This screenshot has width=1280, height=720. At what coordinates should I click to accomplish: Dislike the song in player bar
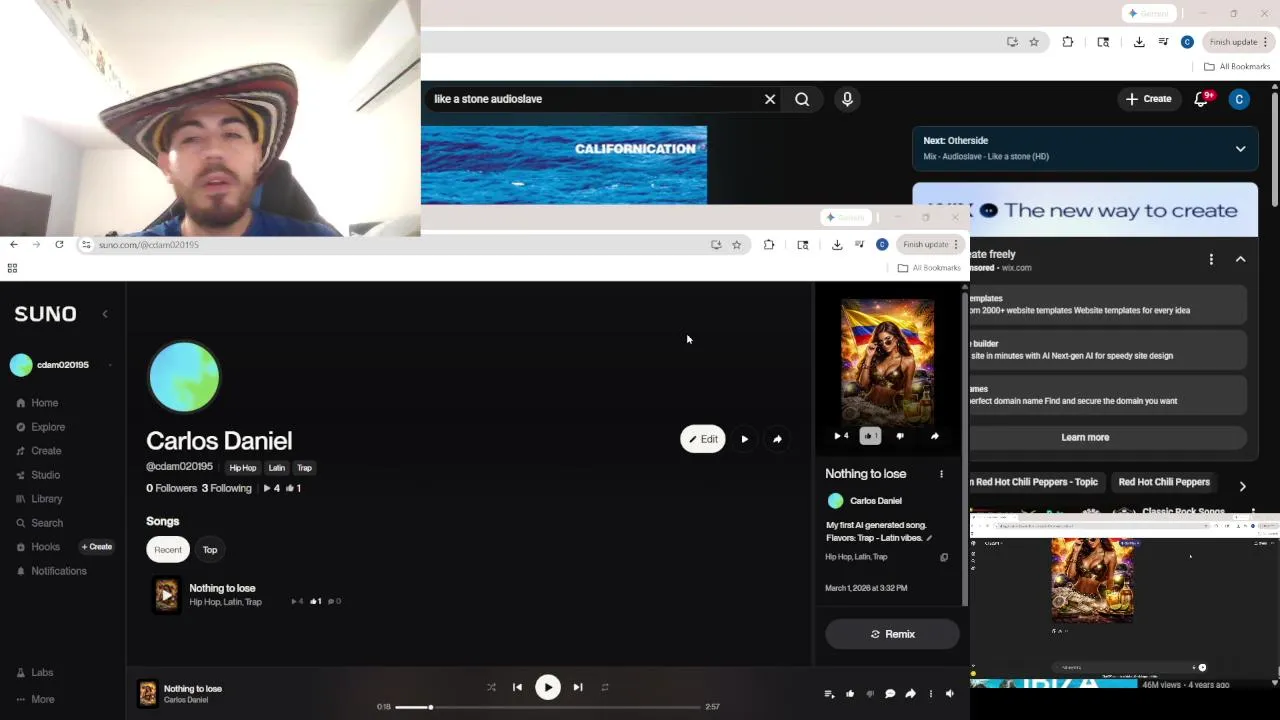click(x=870, y=694)
